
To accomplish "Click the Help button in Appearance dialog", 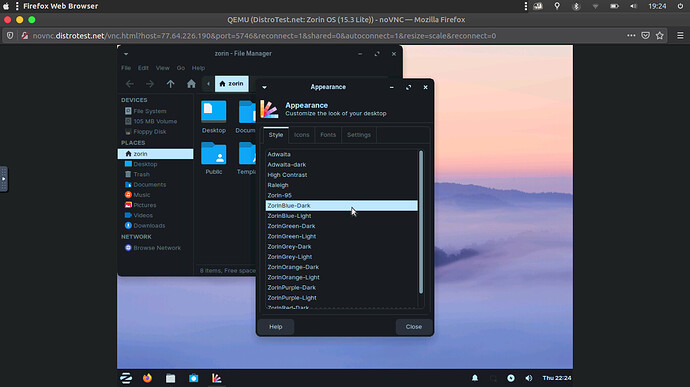I will tap(275, 327).
